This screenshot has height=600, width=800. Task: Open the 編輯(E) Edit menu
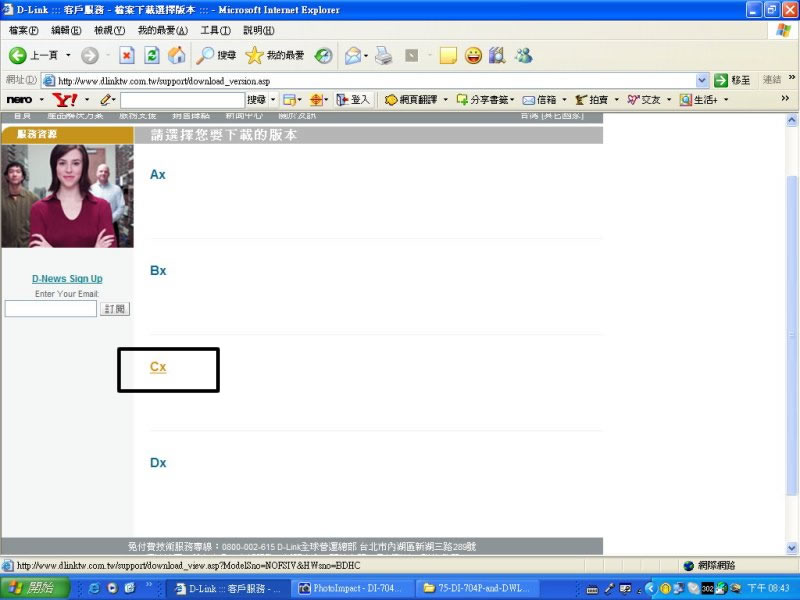point(66,31)
